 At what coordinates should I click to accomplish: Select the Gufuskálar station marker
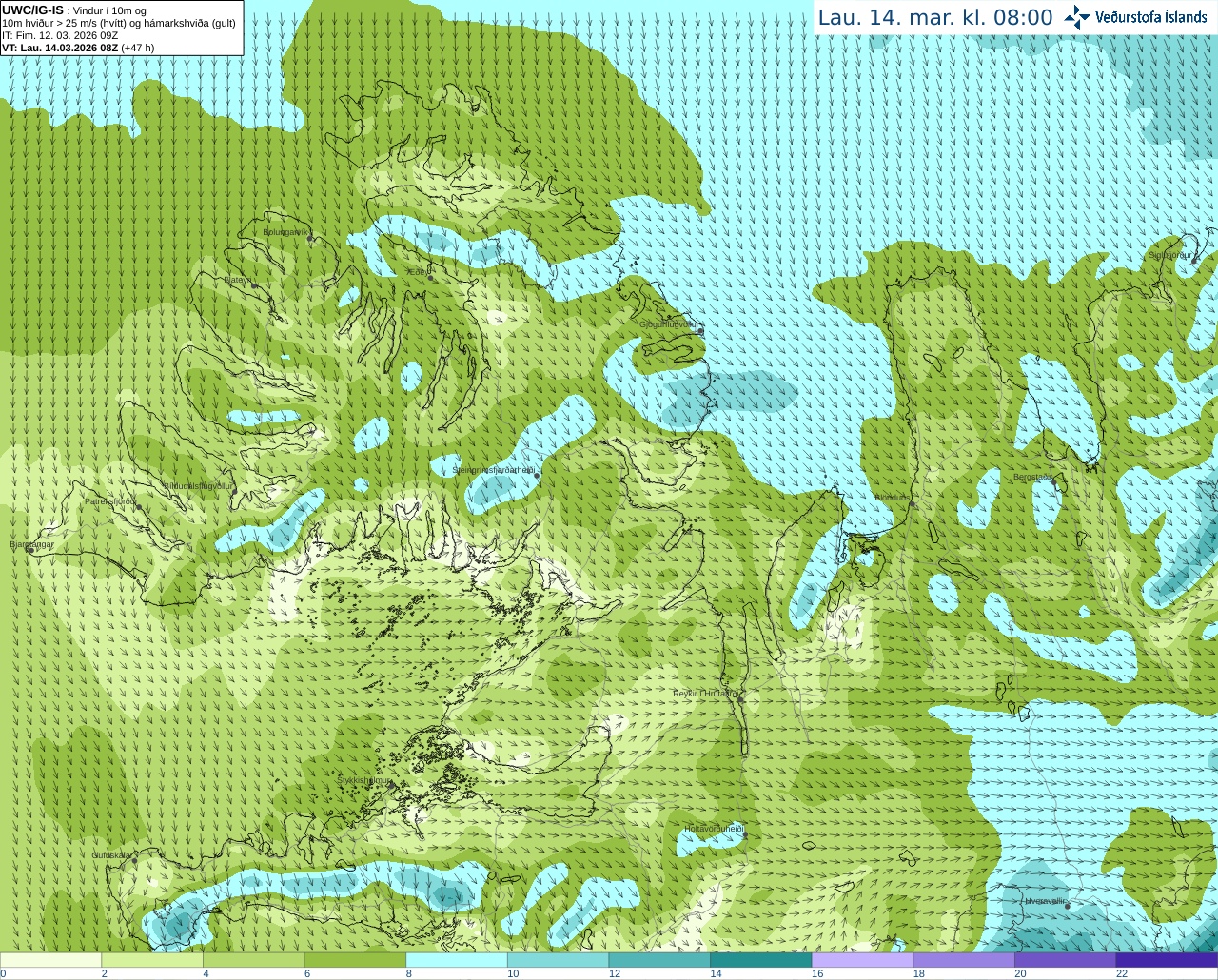(134, 860)
